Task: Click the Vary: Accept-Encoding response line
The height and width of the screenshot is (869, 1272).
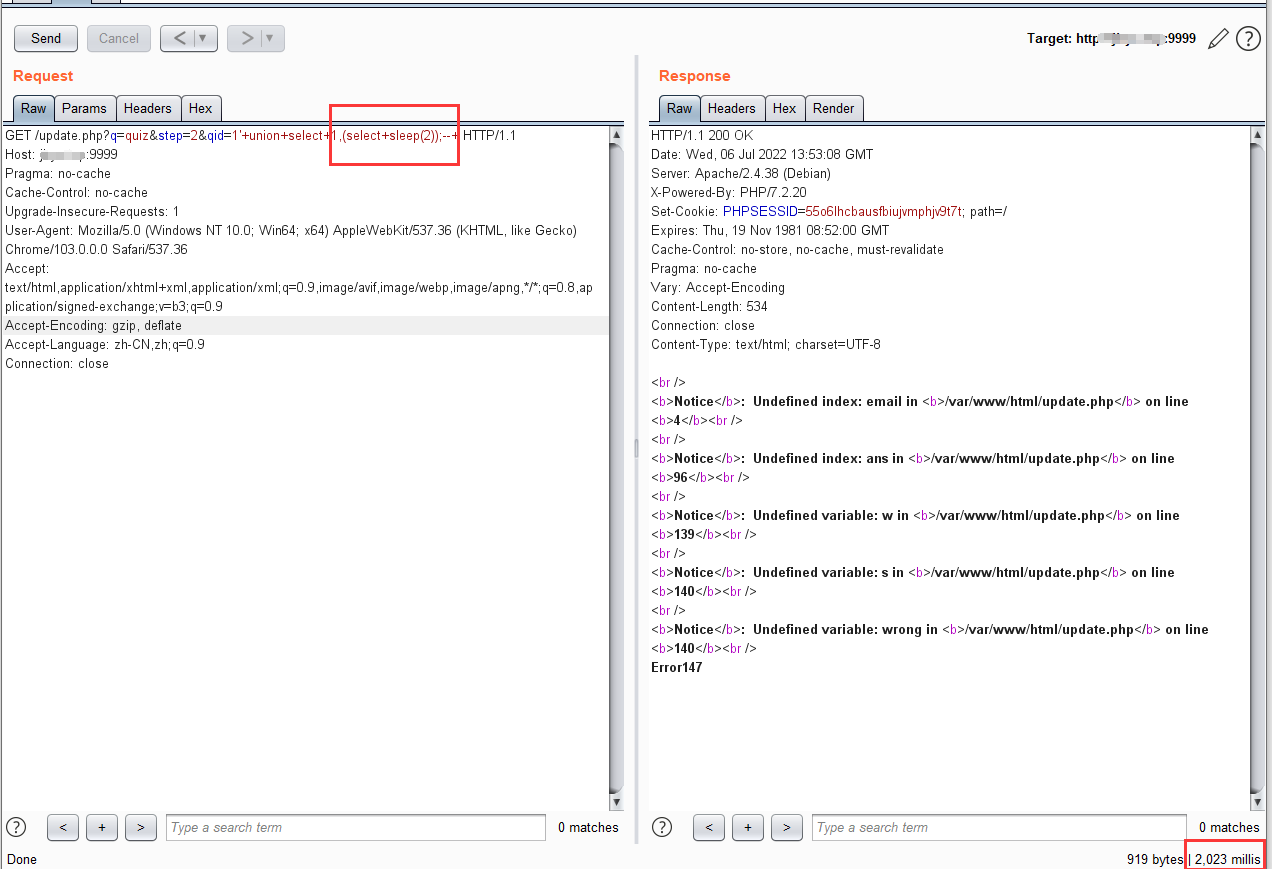Action: (718, 288)
